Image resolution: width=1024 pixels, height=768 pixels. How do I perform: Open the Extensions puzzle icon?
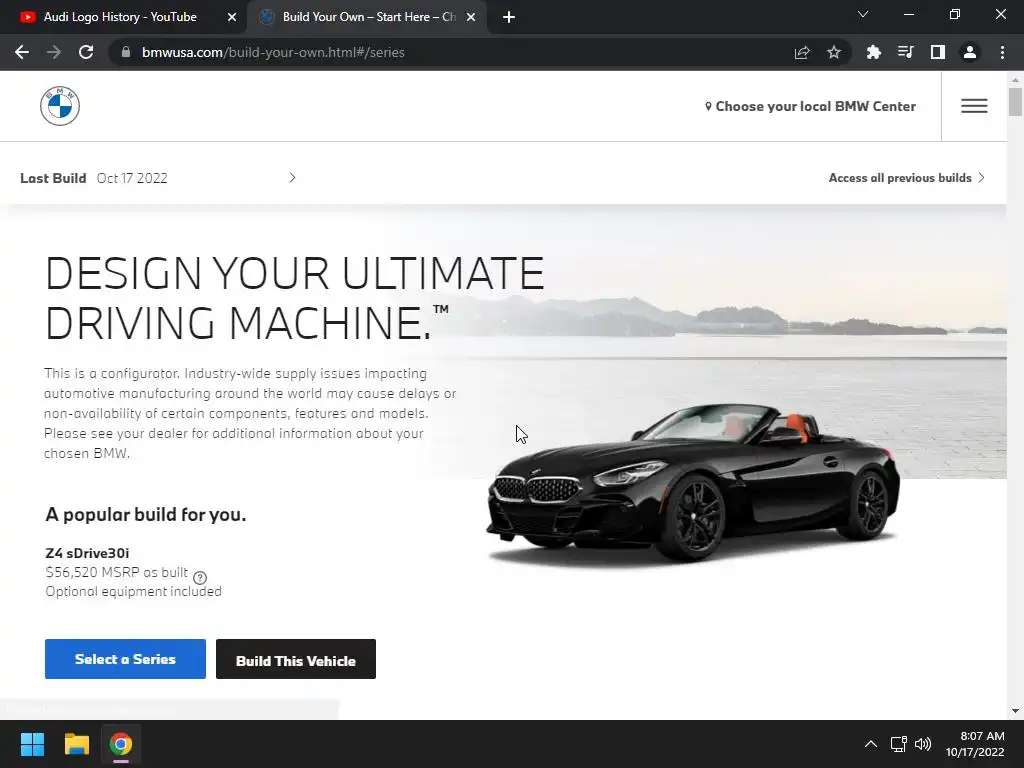(873, 52)
